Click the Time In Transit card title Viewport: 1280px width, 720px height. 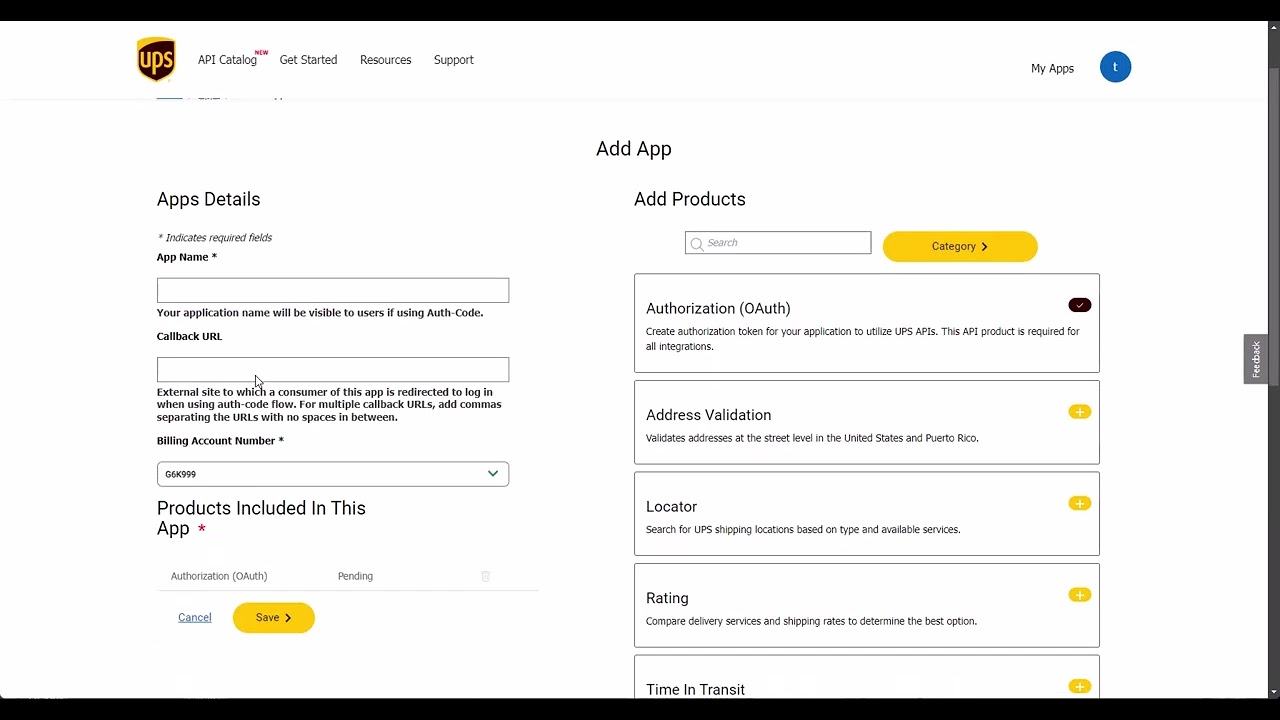[x=695, y=690]
